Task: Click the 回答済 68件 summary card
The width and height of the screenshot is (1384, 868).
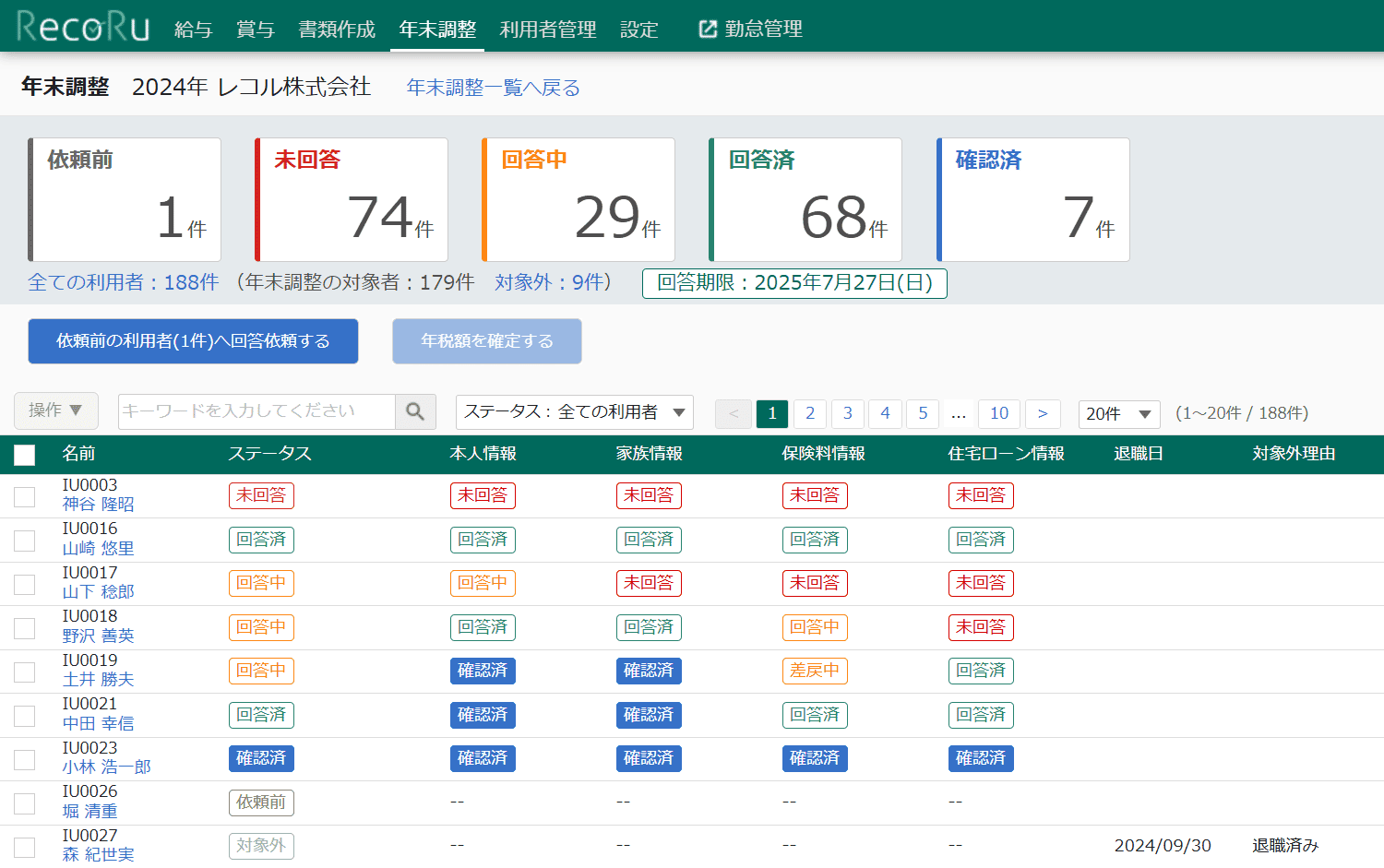Action: 805,199
